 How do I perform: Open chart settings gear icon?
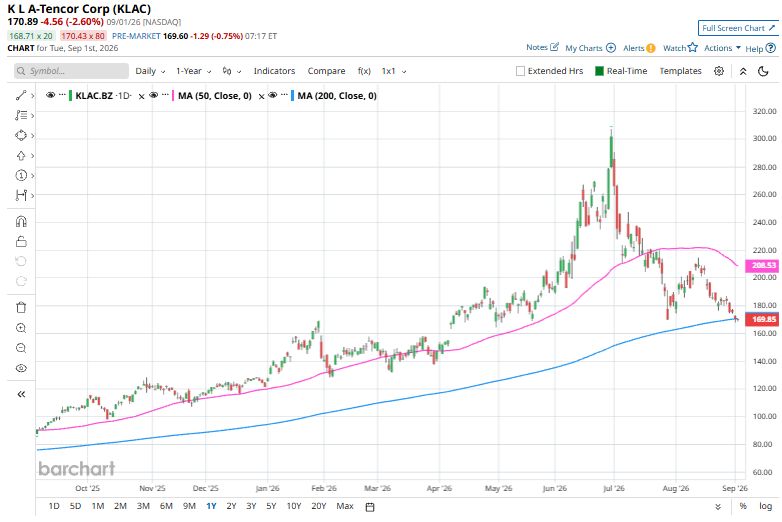coord(719,71)
